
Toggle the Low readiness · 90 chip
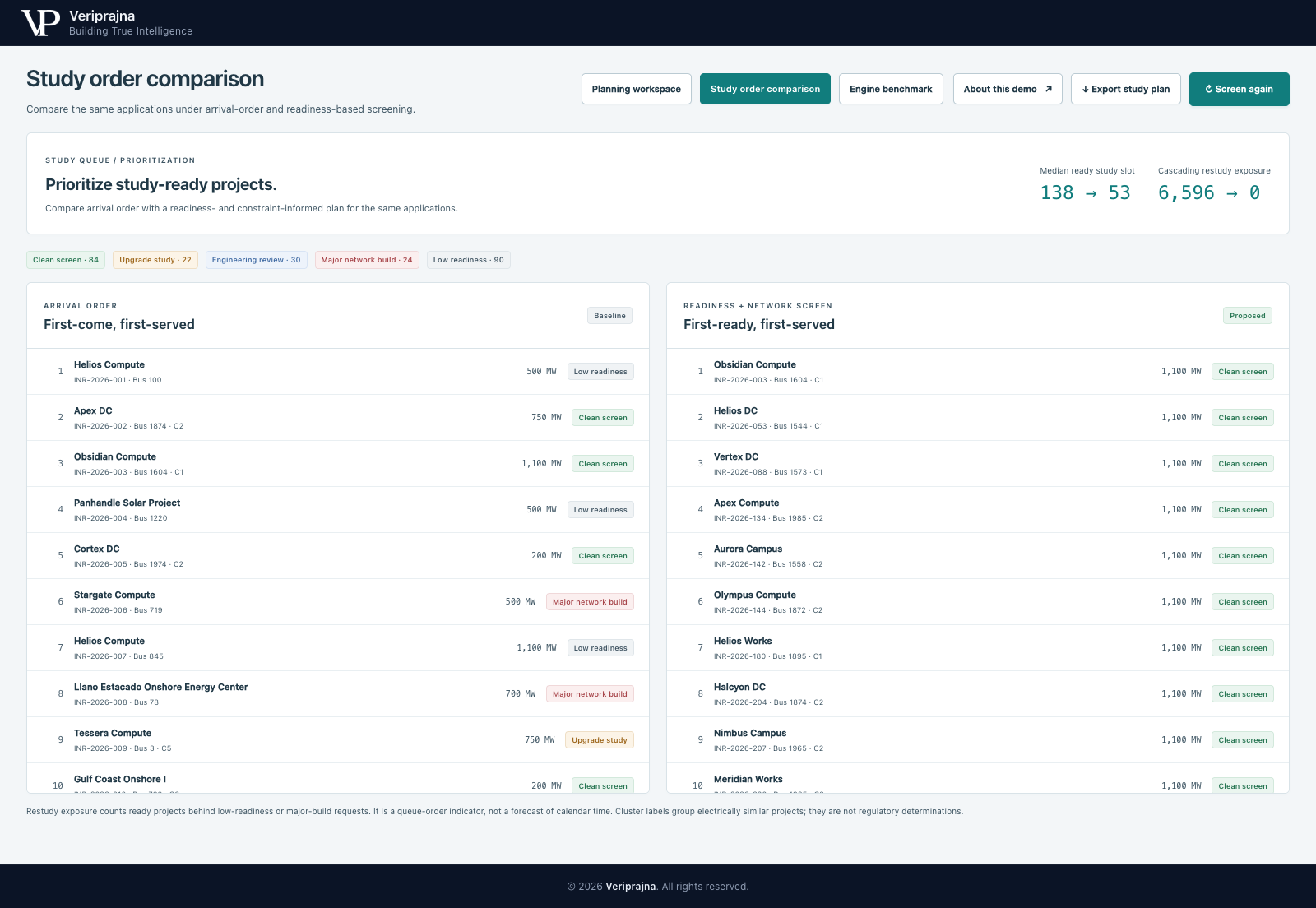click(x=469, y=260)
